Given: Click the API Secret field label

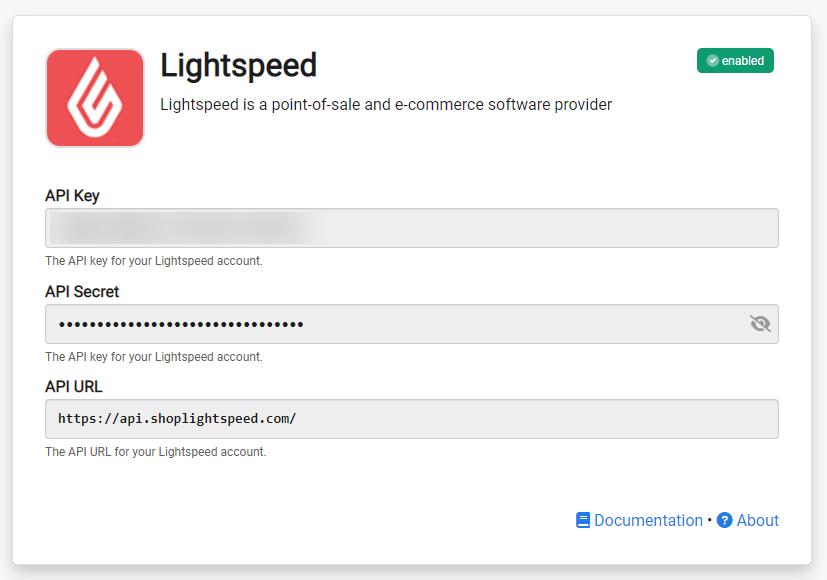Looking at the screenshot, I should coord(82,292).
